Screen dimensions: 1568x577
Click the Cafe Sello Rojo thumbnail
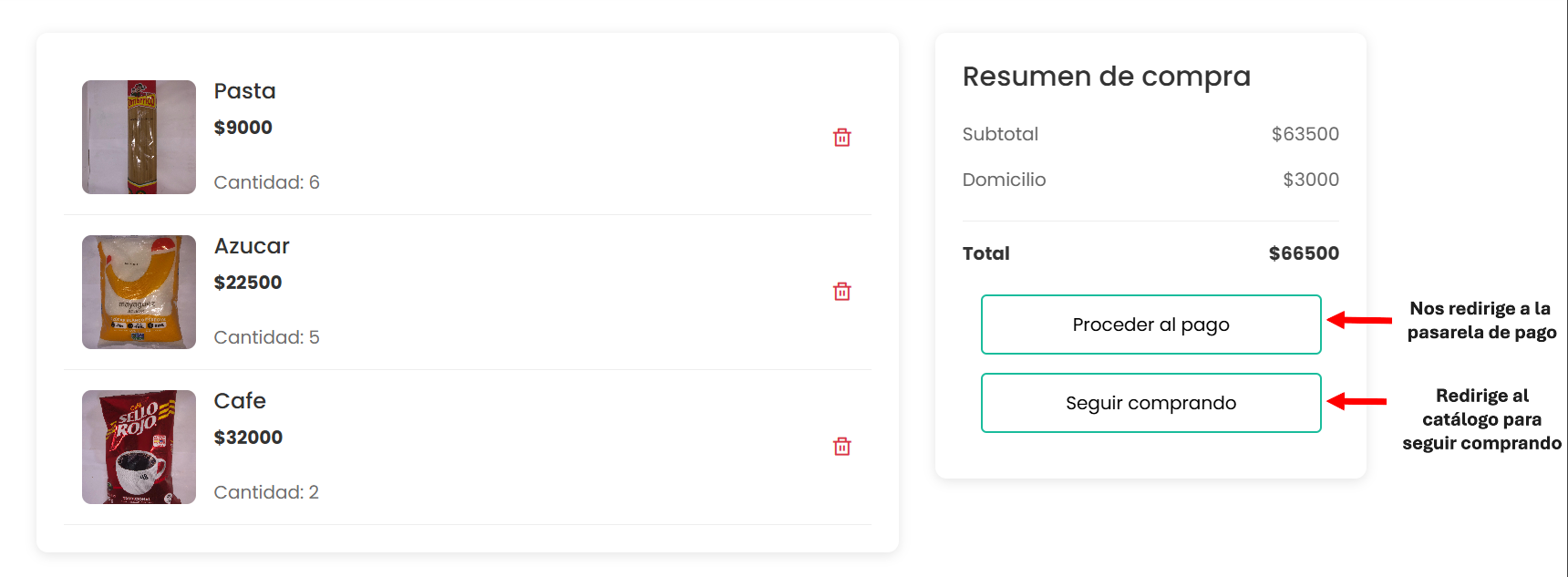point(139,447)
